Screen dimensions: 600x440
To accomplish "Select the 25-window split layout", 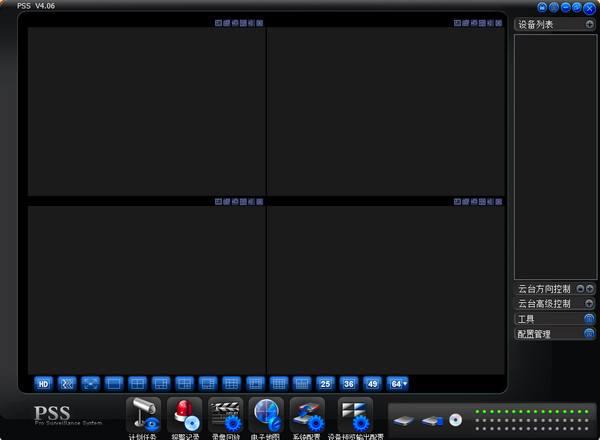I will (x=325, y=383).
